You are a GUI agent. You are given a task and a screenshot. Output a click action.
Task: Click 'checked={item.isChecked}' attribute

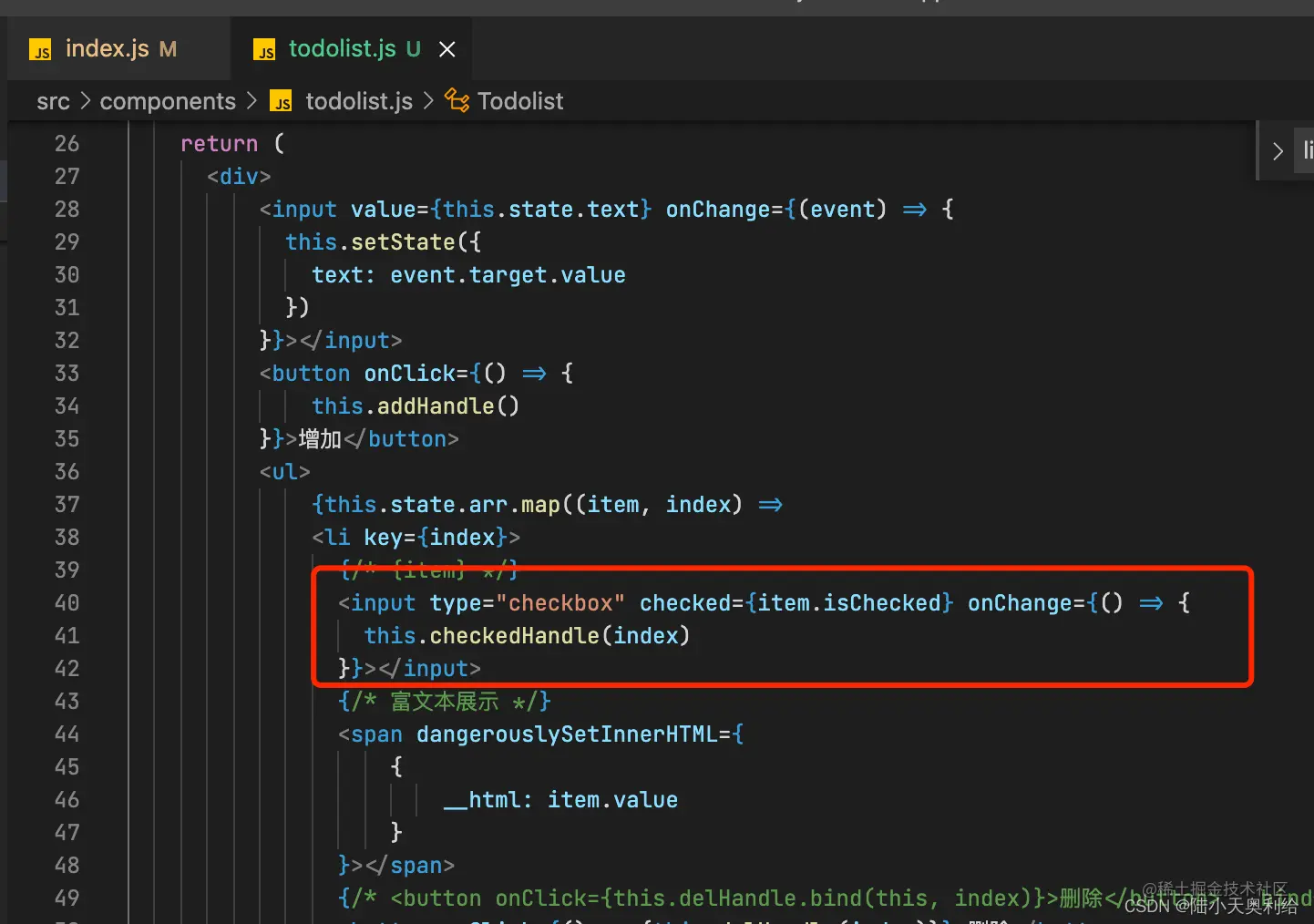[796, 603]
